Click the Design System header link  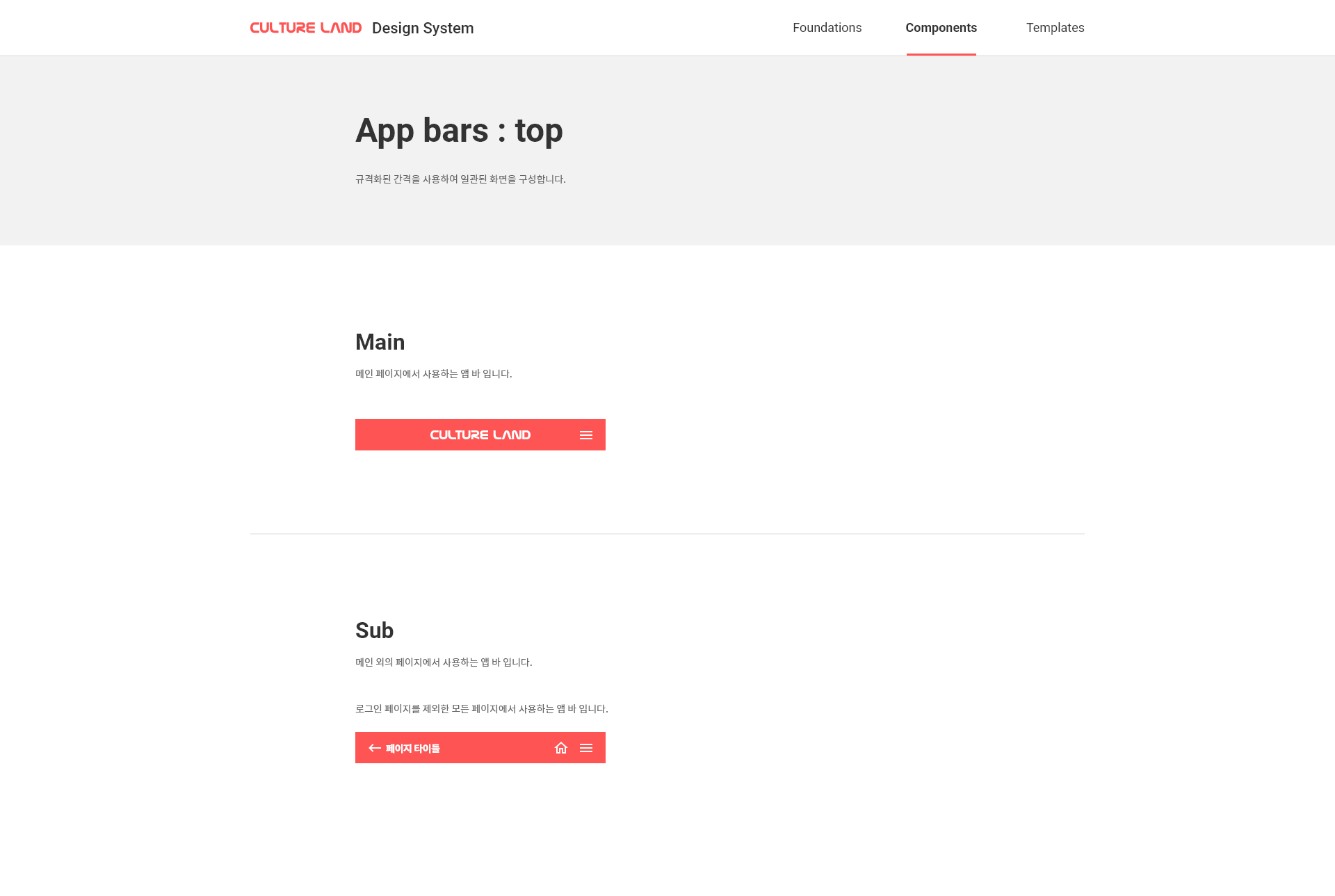423,27
